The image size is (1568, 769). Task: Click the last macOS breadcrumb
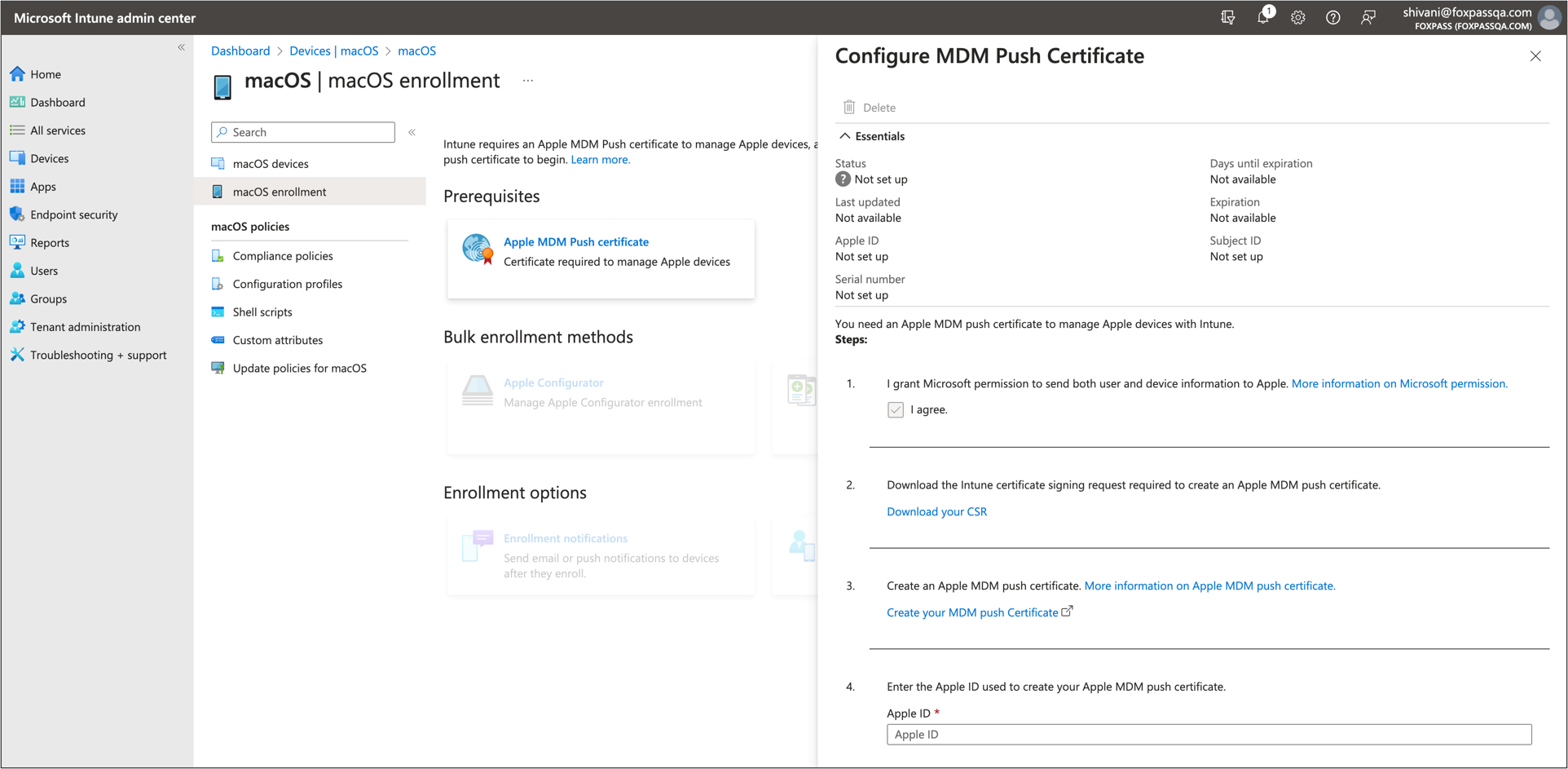[416, 51]
